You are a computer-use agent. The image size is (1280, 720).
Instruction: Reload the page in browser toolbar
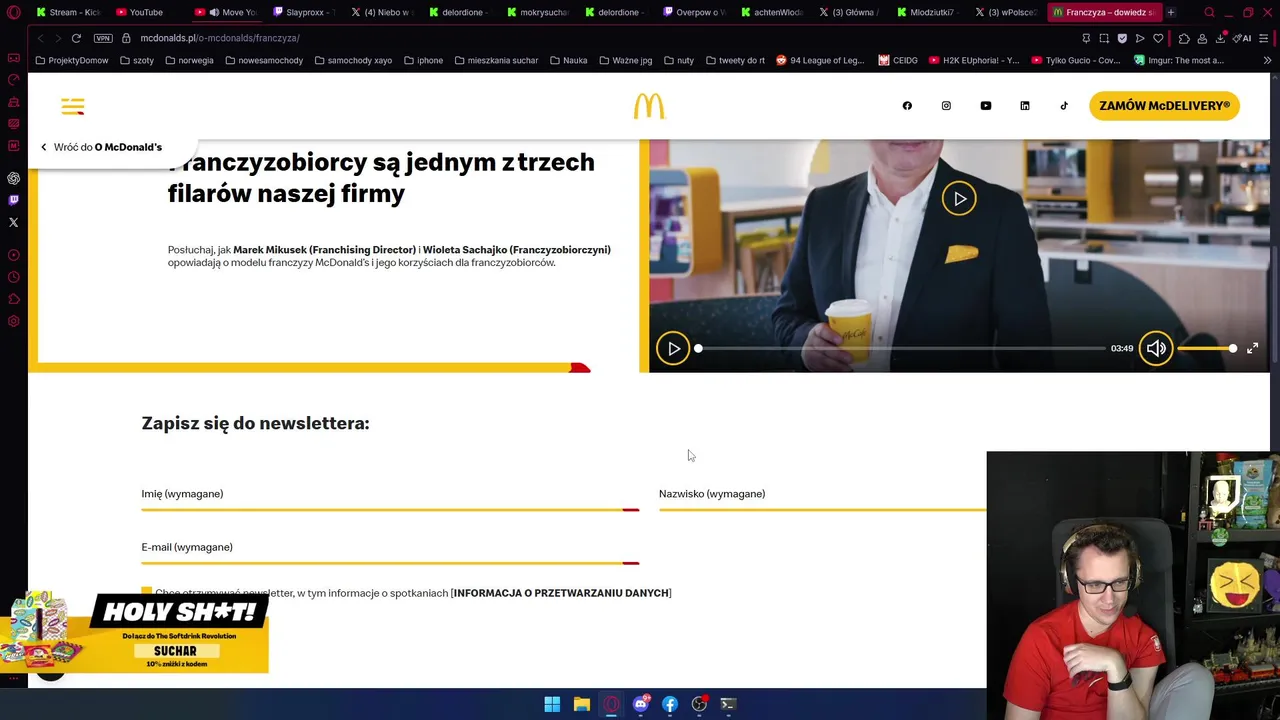coord(76,38)
